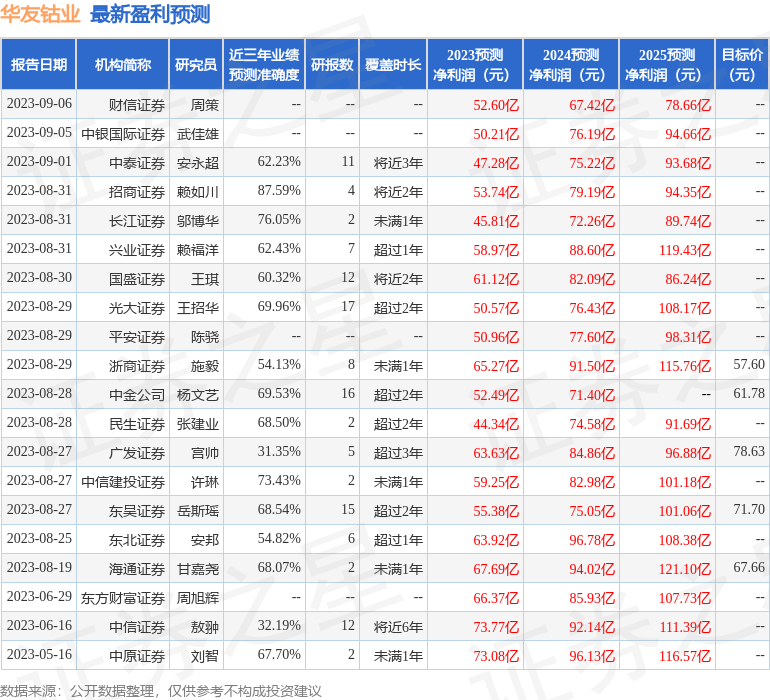Click the institution 兴业证券
Screen dimensions: 770x700
point(137,250)
